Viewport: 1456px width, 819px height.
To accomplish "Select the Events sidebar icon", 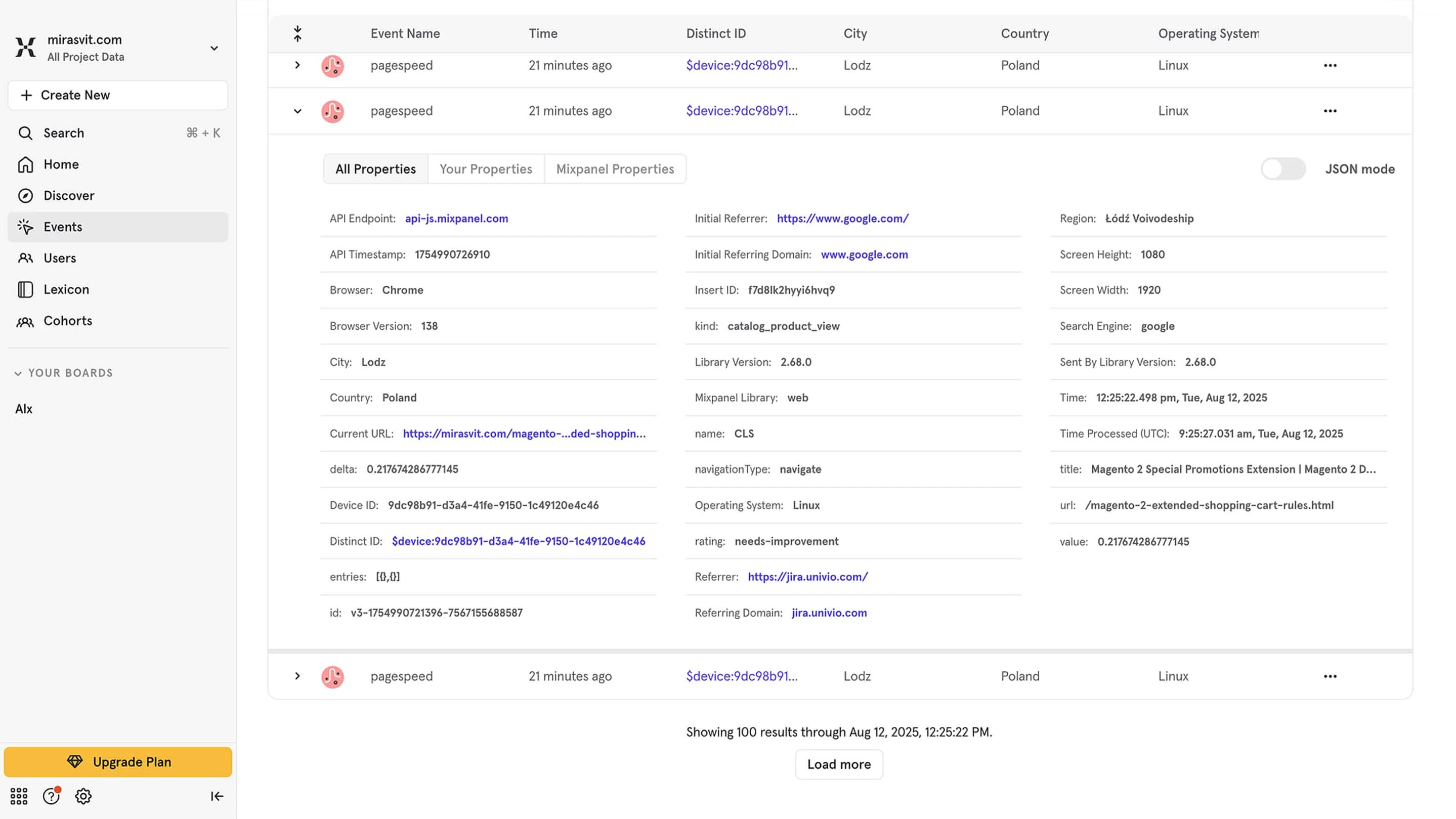I will coord(26,227).
